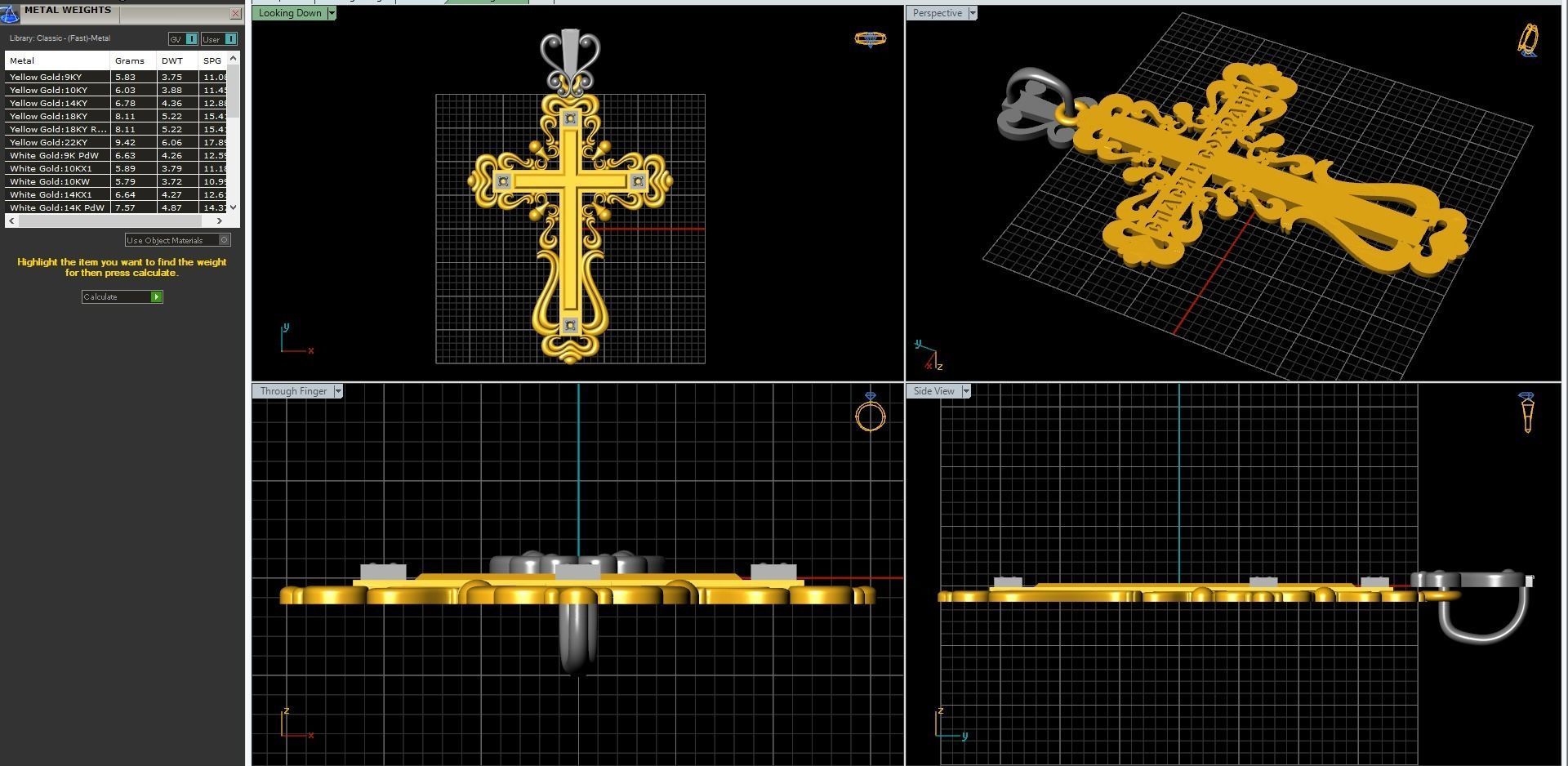Image resolution: width=1568 pixels, height=766 pixels.
Task: Click the Metal column header
Action: coord(57,60)
